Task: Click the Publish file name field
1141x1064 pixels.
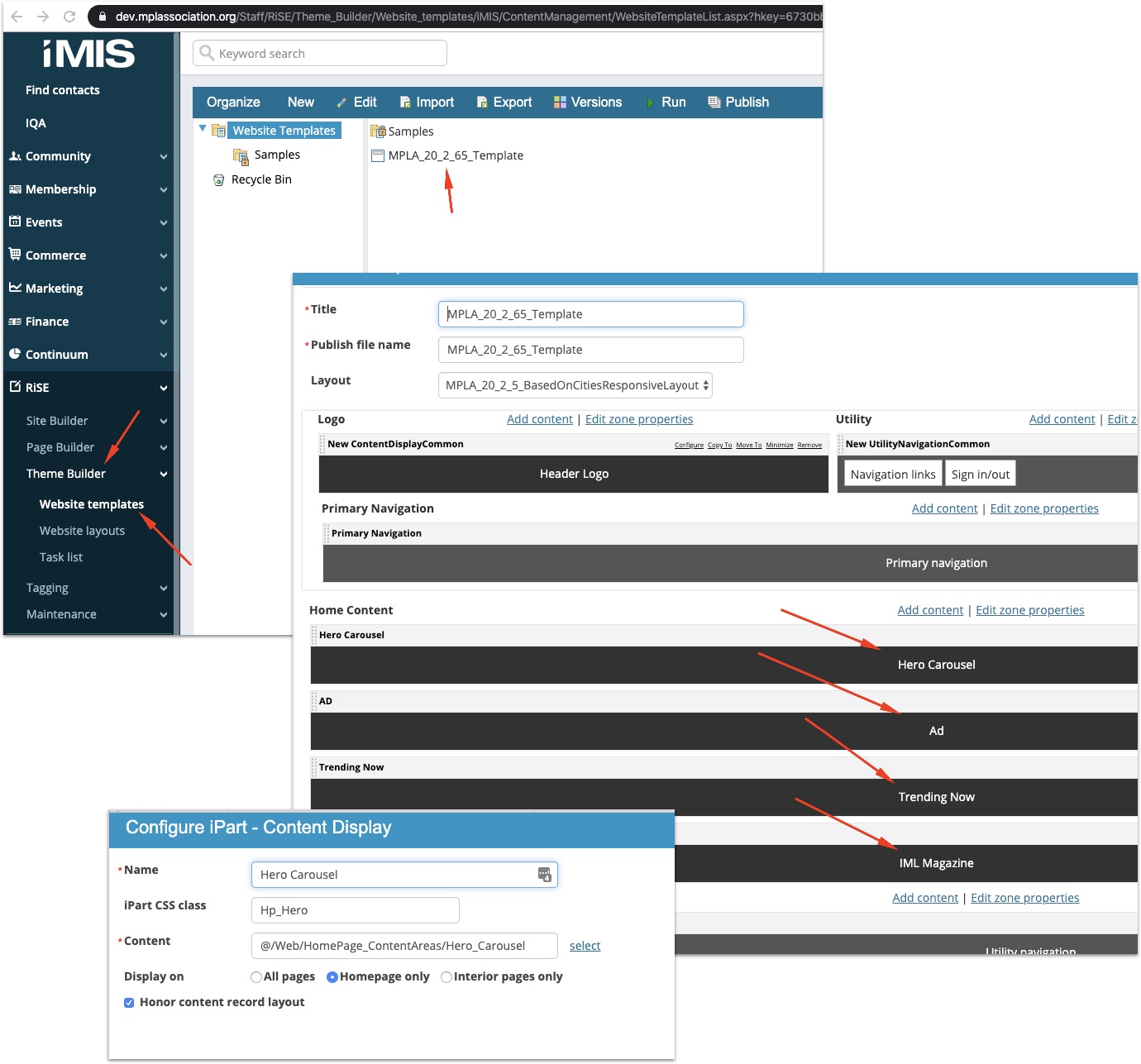Action: tap(591, 350)
